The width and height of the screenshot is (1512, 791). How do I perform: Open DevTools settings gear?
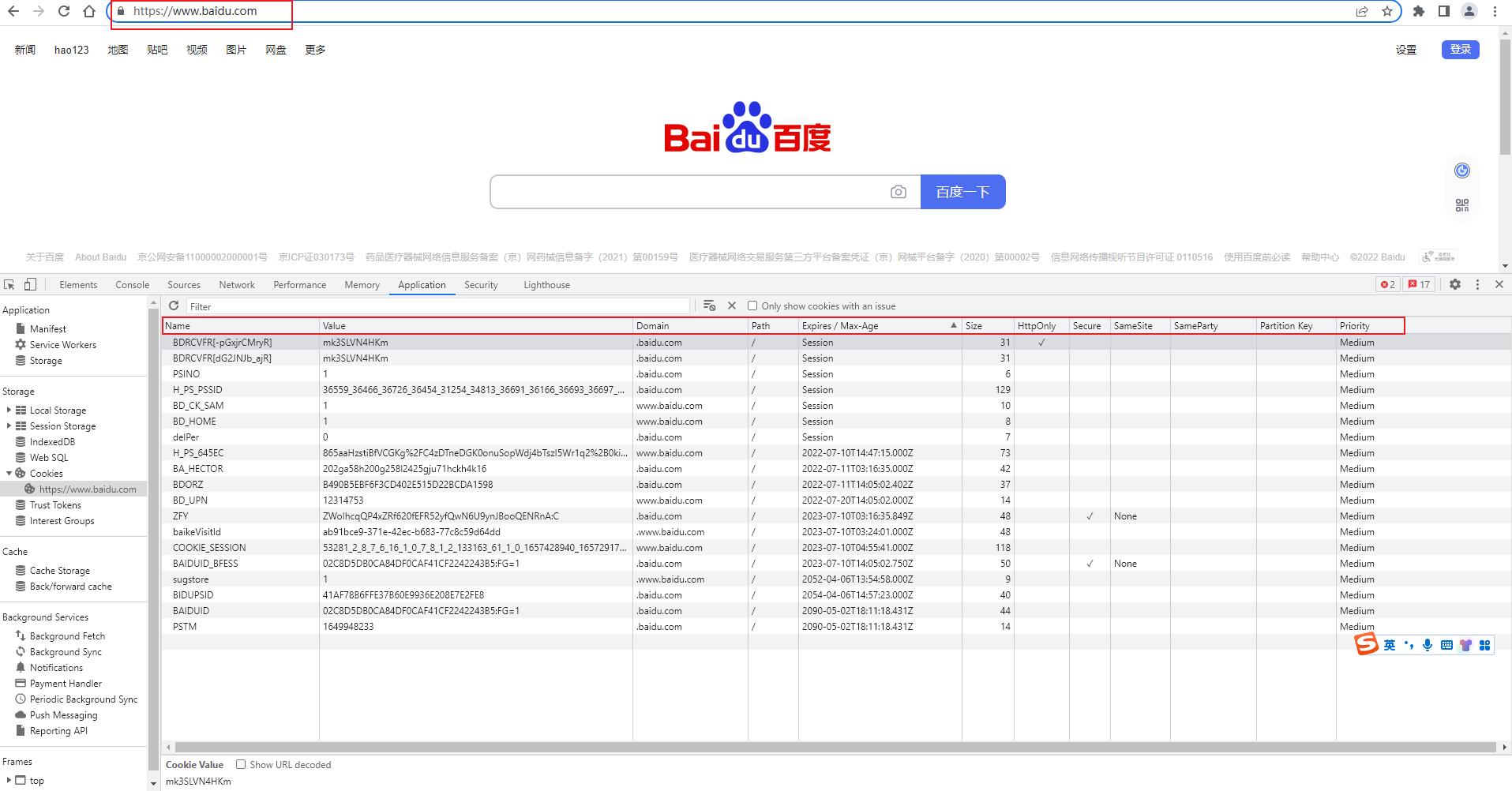pyautogui.click(x=1455, y=285)
